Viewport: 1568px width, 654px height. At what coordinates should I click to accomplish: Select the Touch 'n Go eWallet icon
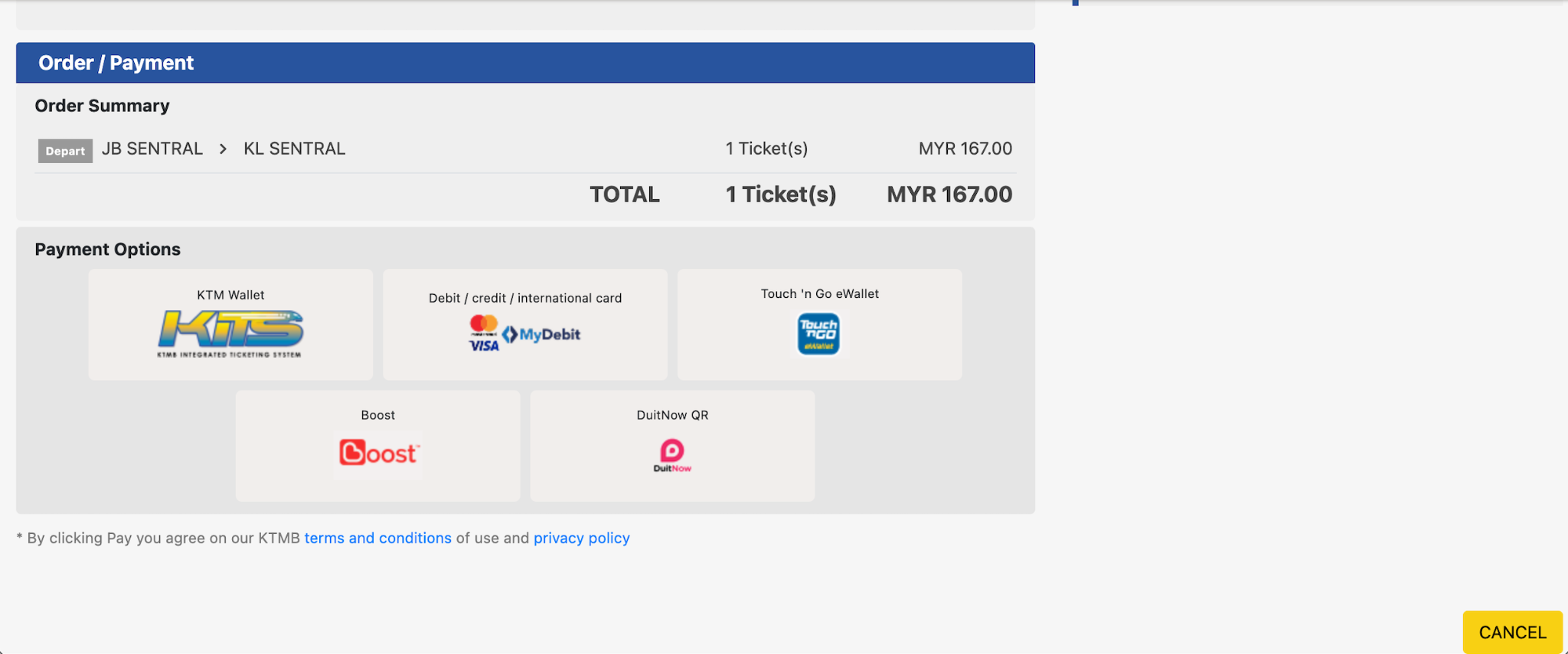(818, 334)
